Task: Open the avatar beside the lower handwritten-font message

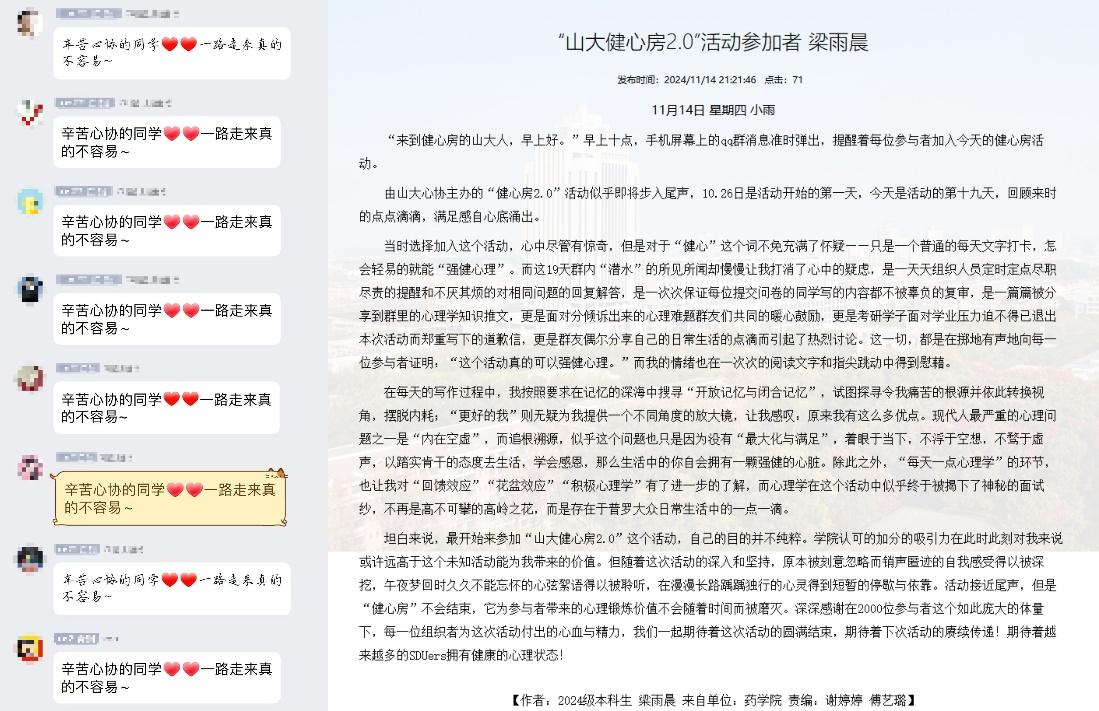Action: pyautogui.click(x=30, y=556)
